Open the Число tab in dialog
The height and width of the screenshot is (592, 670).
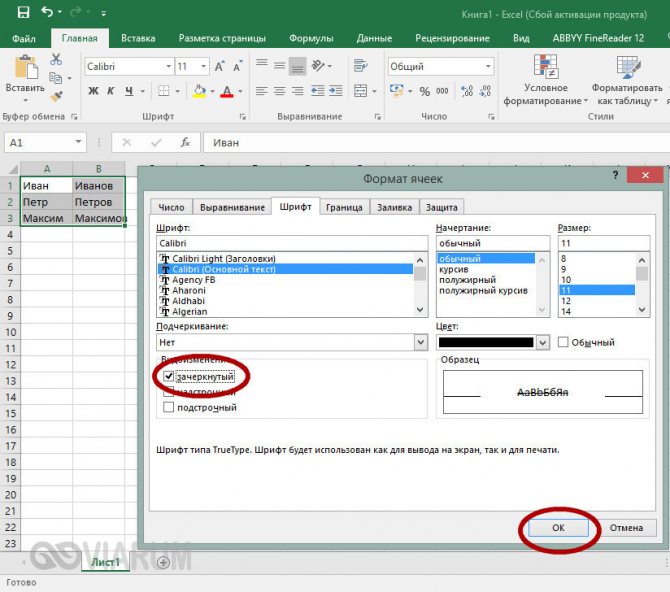pyautogui.click(x=171, y=207)
